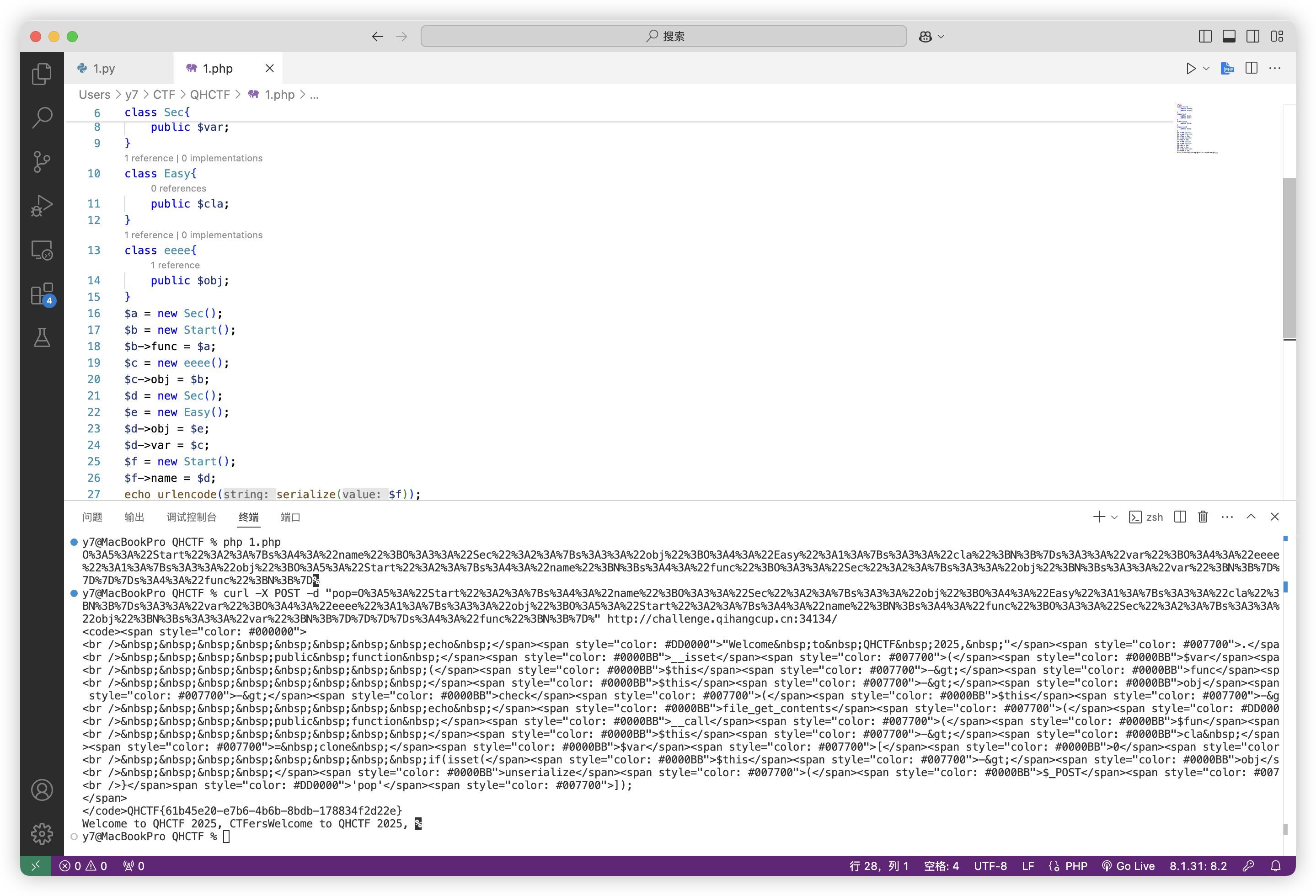Open the Run and Debug view
The image size is (1316, 896).
pyautogui.click(x=42, y=205)
